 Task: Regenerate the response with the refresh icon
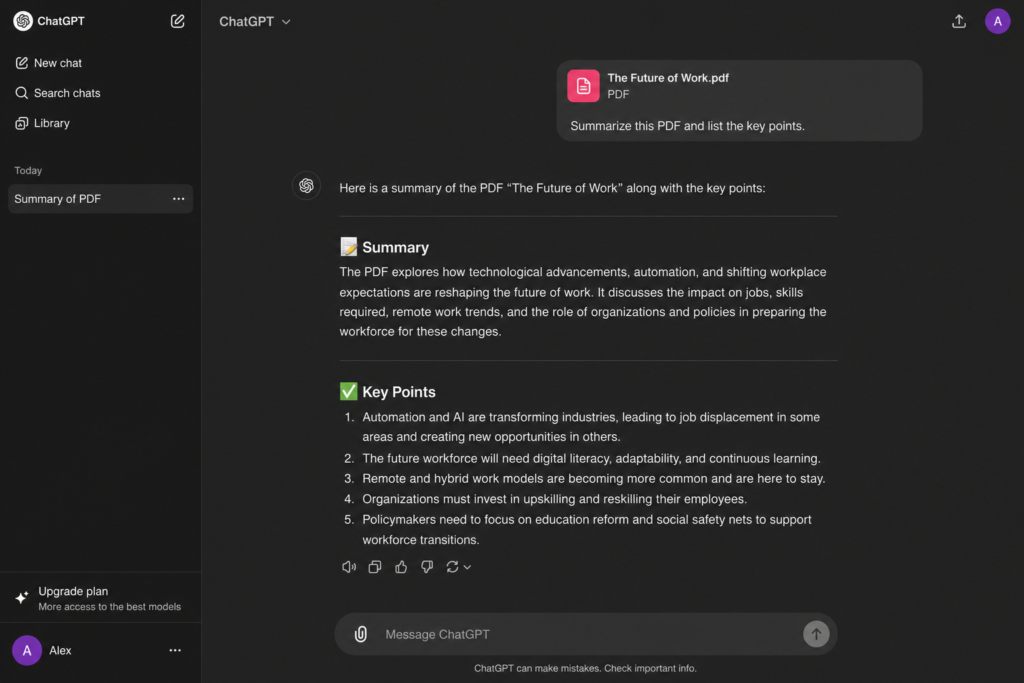coord(452,567)
